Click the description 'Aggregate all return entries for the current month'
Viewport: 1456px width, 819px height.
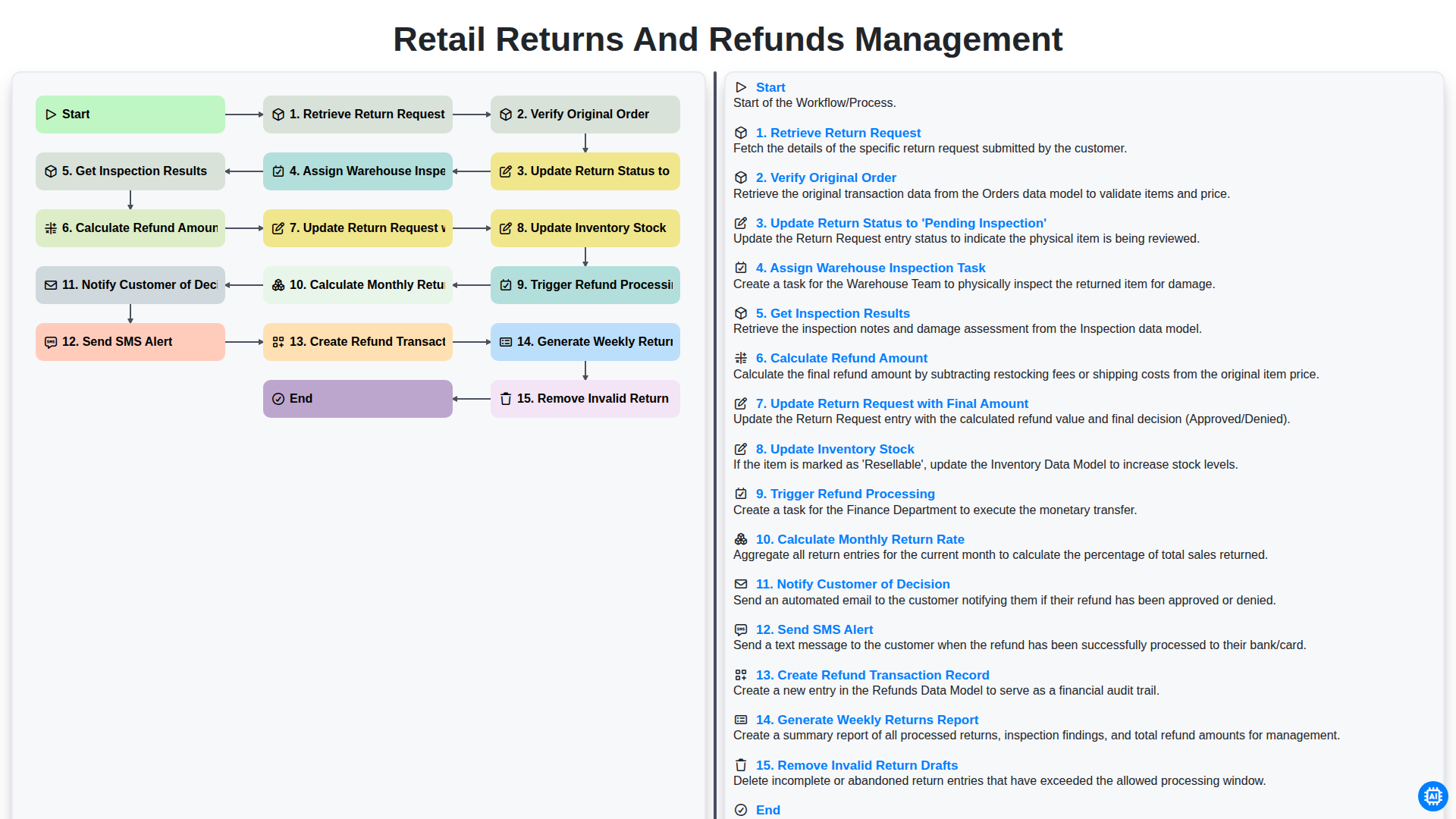[1000, 554]
